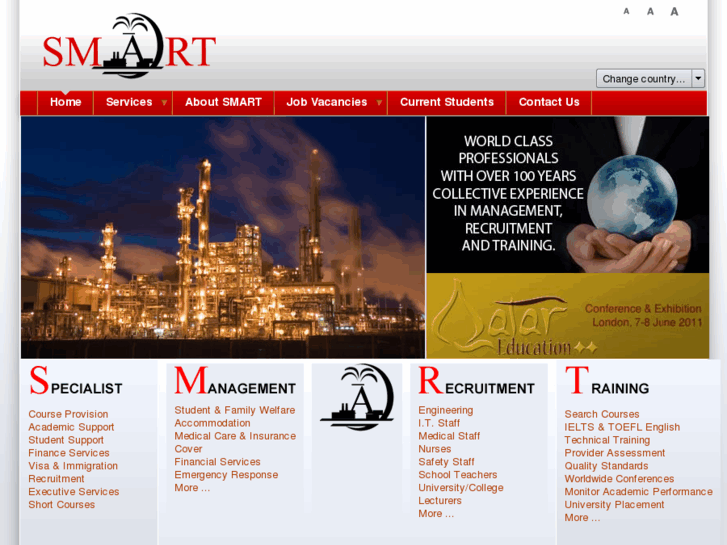Click the refinery night photo banner
The image size is (727, 545).
[x=223, y=237]
